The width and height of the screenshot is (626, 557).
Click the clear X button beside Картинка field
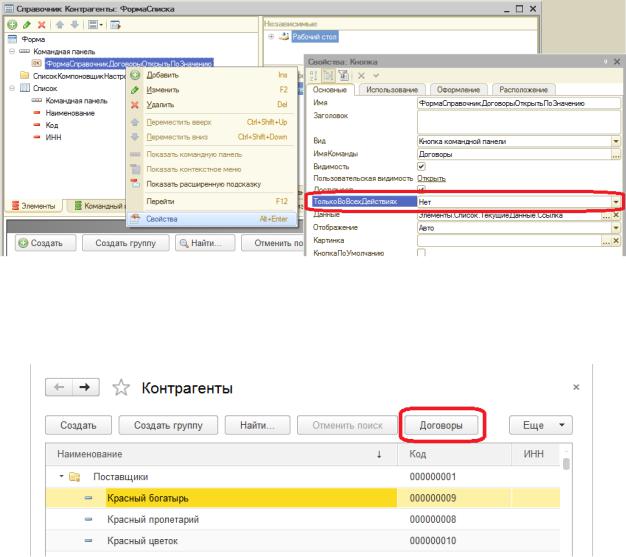[616, 241]
